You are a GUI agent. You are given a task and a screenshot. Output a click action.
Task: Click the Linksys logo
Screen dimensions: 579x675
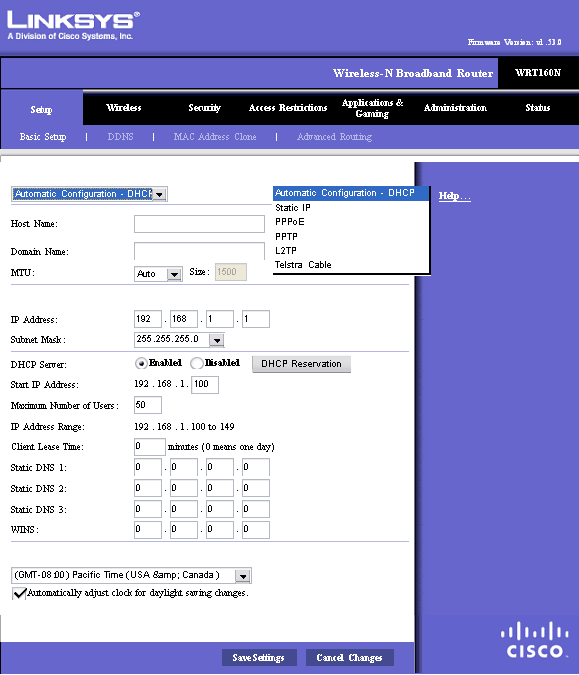[x=73, y=25]
